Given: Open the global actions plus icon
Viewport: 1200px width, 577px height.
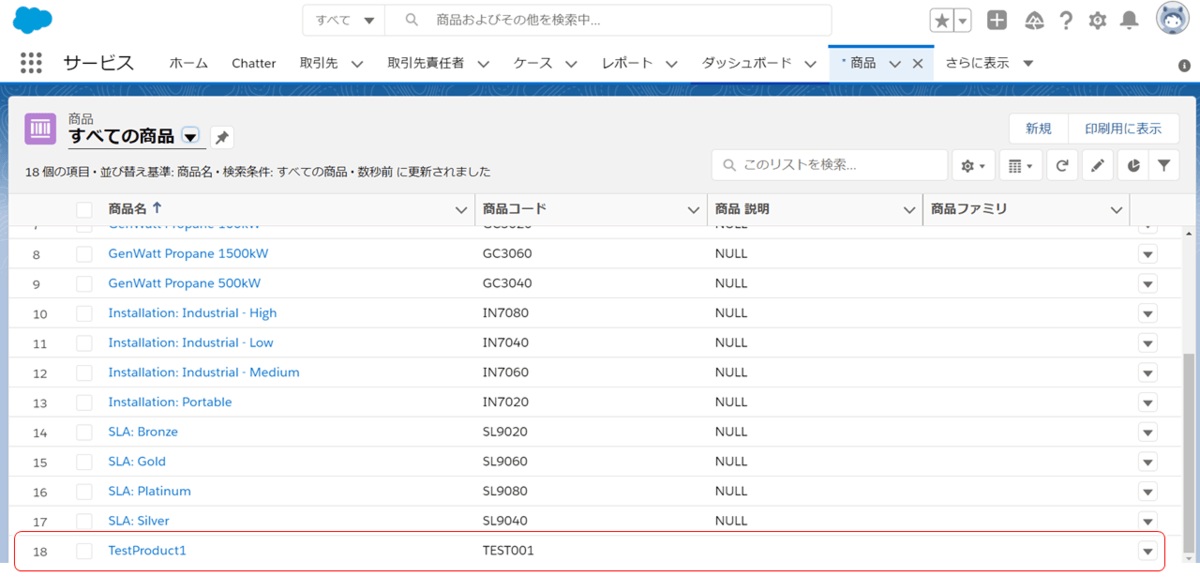Looking at the screenshot, I should tap(997, 20).
